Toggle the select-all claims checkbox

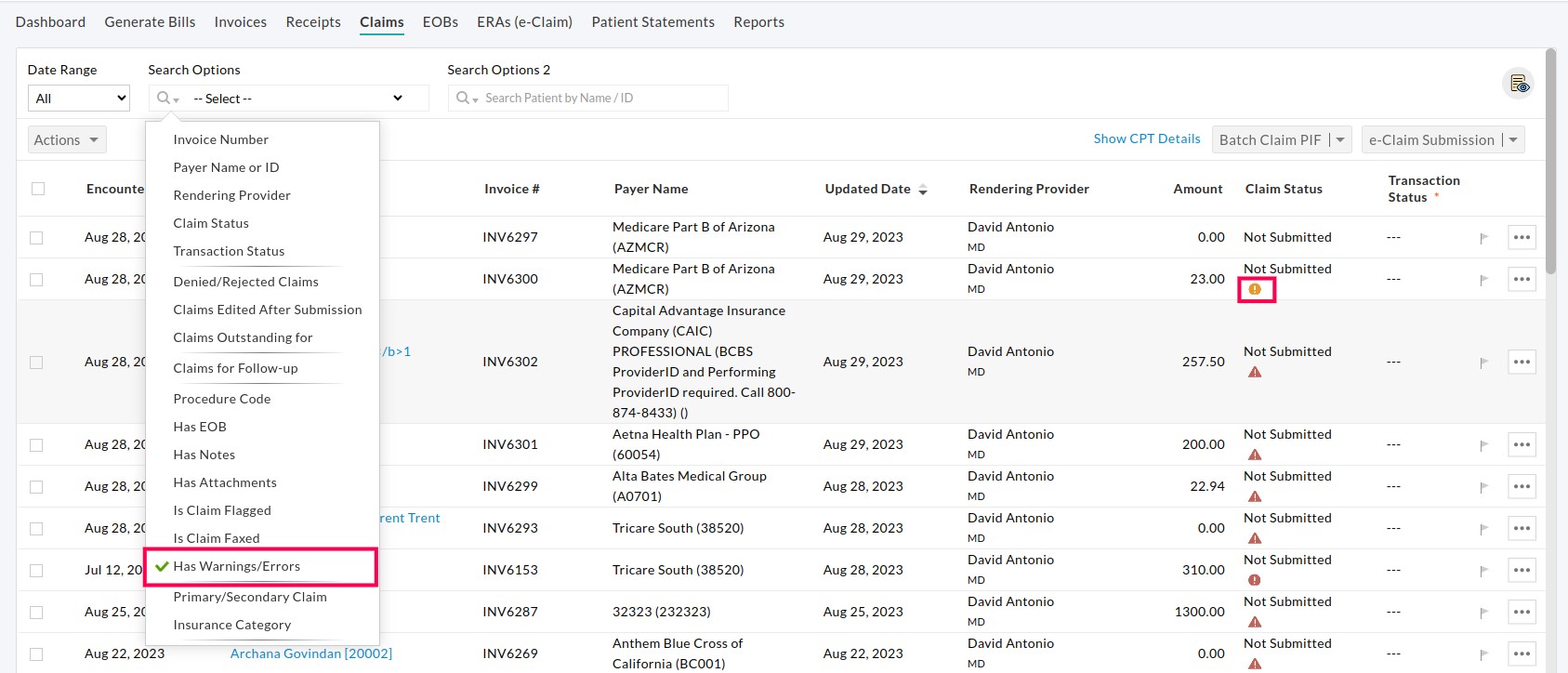[x=38, y=189]
